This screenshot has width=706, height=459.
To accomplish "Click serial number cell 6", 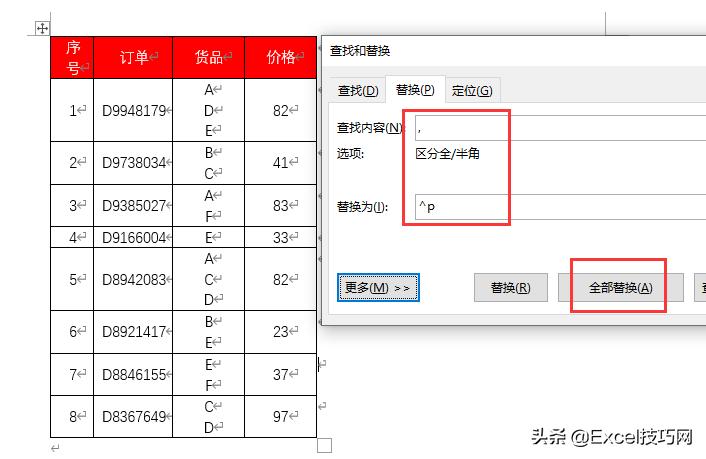I will coord(72,332).
